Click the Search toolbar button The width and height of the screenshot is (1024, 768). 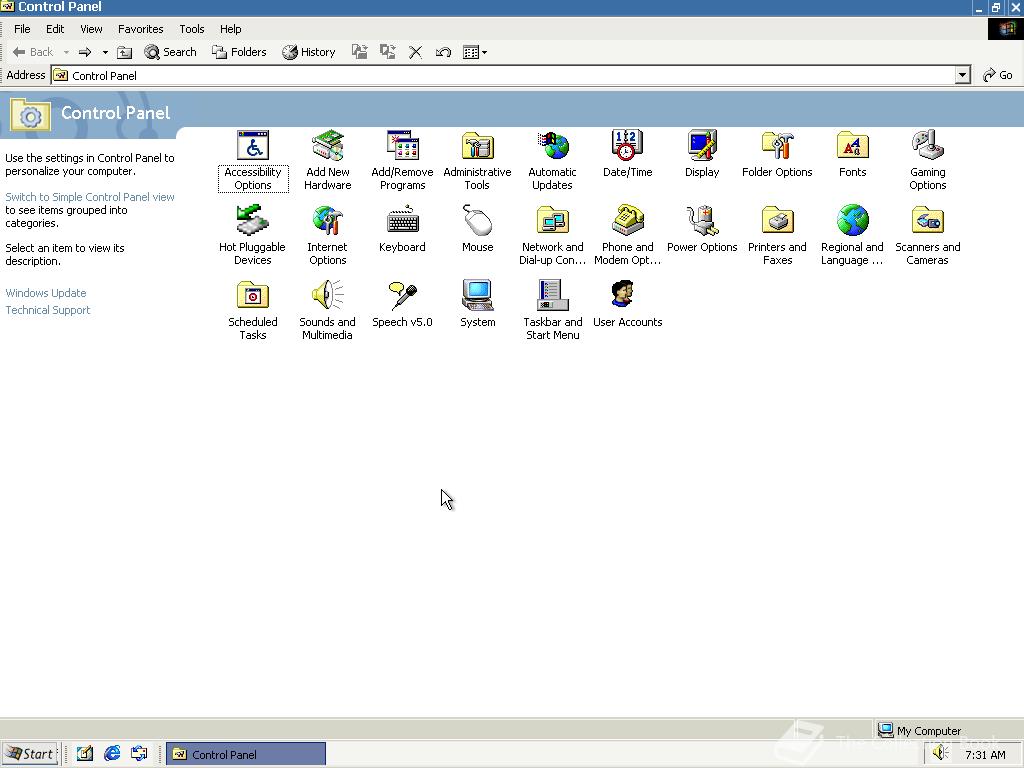[170, 52]
